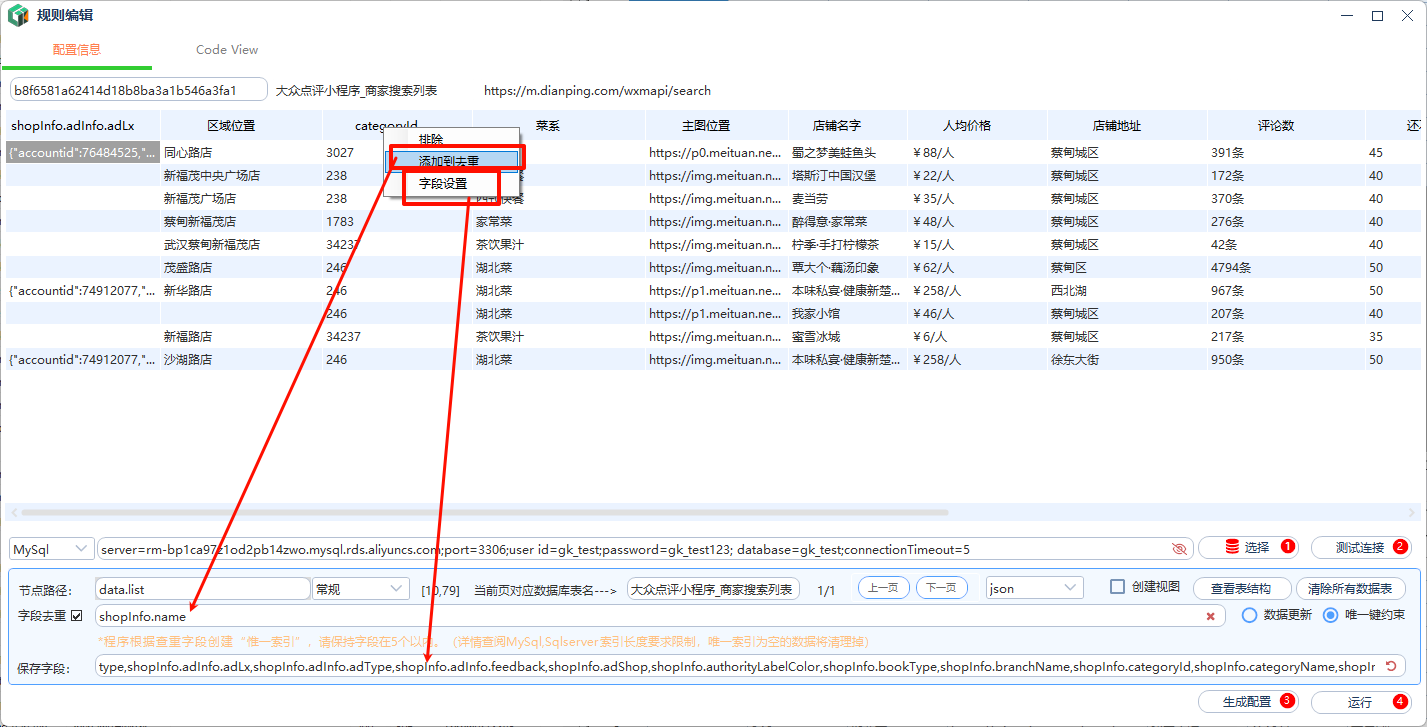1427x727 pixels.
Task: Select the 数据更新 radio option
Action: [1249, 615]
